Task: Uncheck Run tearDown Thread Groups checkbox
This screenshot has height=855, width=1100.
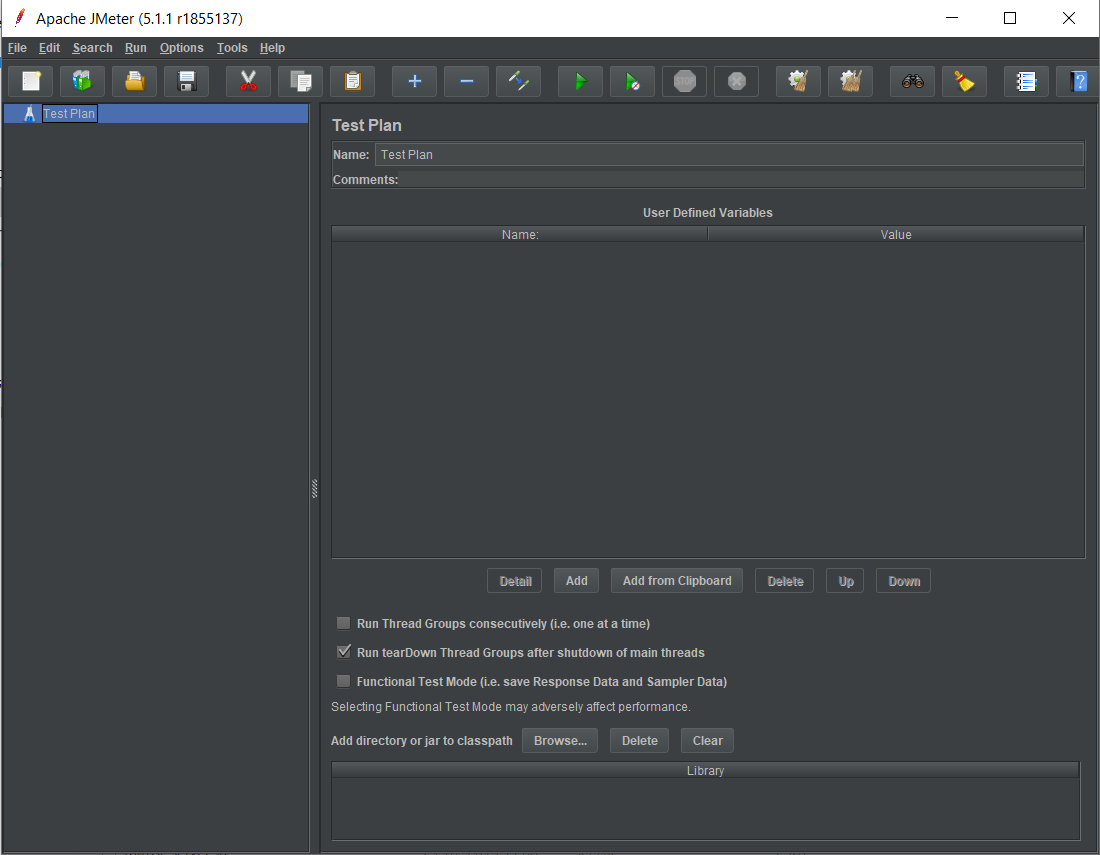Action: click(344, 652)
